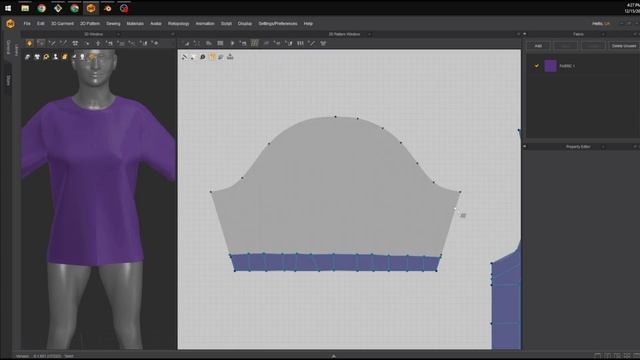
Task: Click the orange ring display icon in 3D window
Action: coord(46,57)
